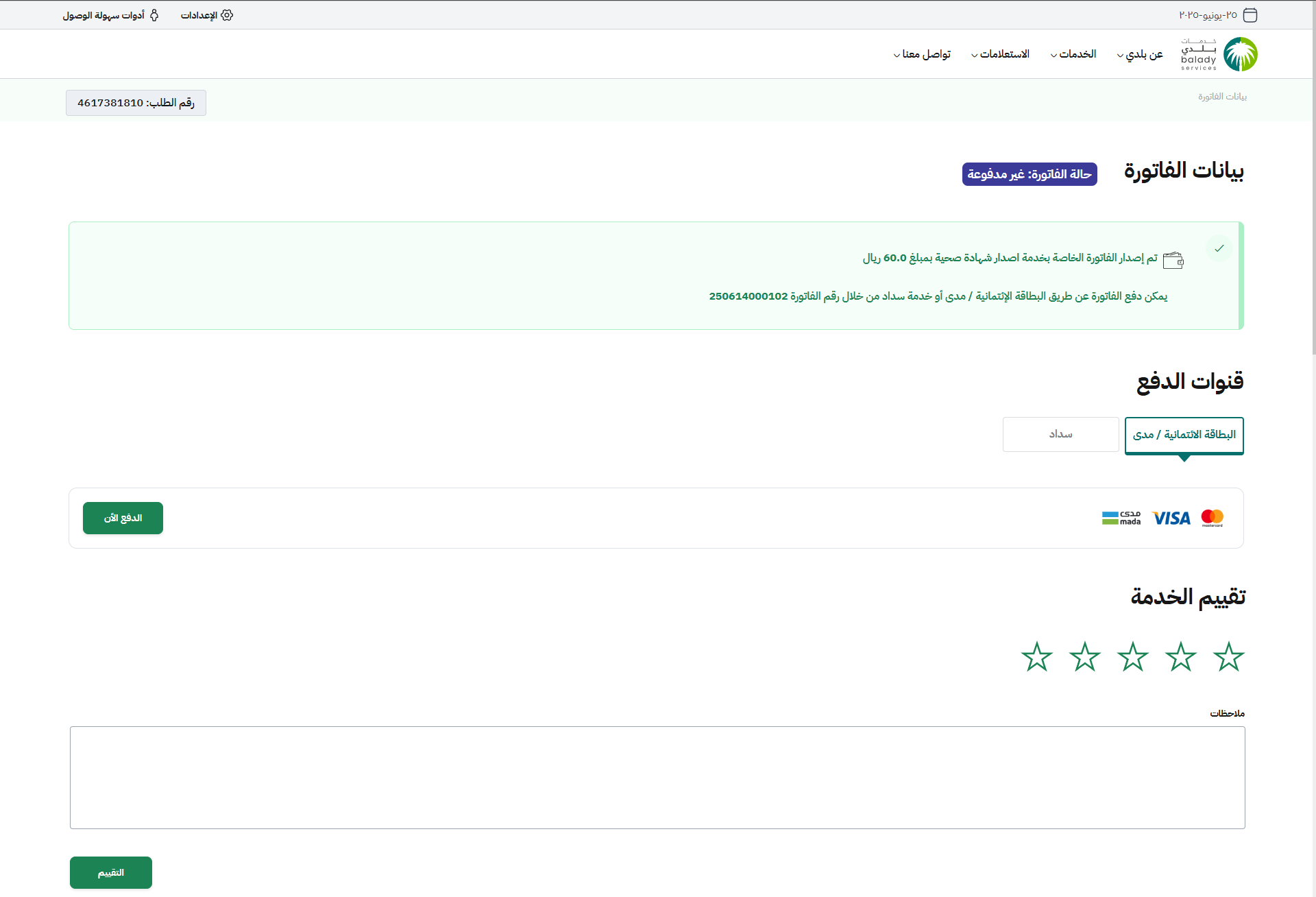1316x897 pixels.
Task: Click the calendar icon beside the date
Action: click(x=1250, y=15)
